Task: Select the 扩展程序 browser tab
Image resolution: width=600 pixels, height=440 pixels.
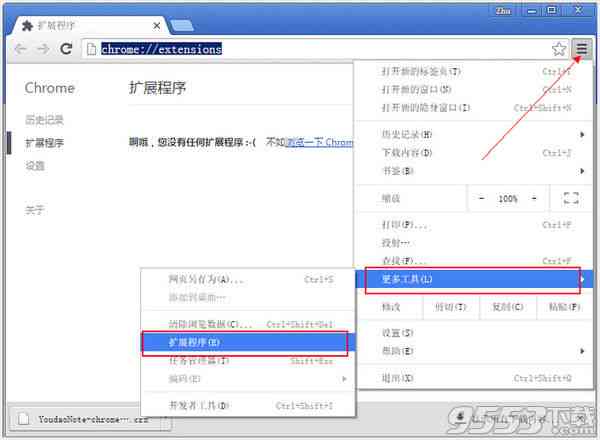Action: click(88, 26)
